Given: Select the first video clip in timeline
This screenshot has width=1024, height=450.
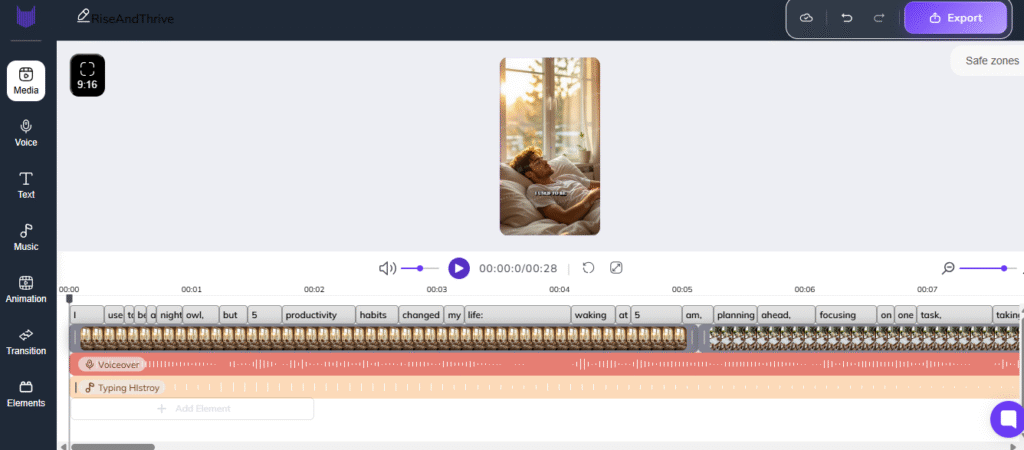Looking at the screenshot, I should pyautogui.click(x=383, y=338).
